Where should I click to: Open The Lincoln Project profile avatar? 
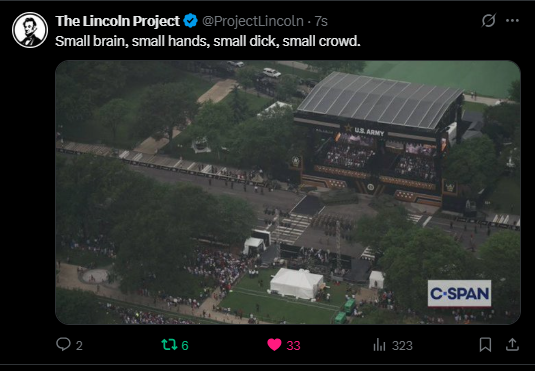pyautogui.click(x=30, y=30)
